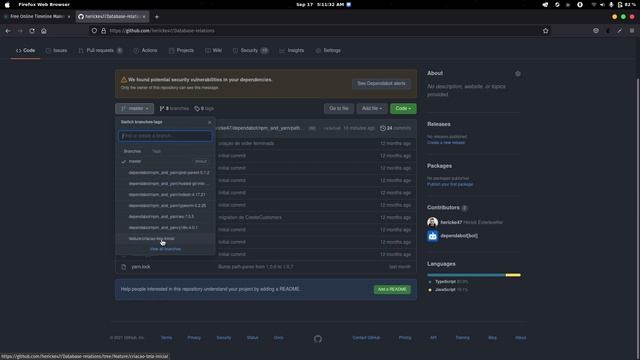Open a new browser tab with plus

[157, 17]
